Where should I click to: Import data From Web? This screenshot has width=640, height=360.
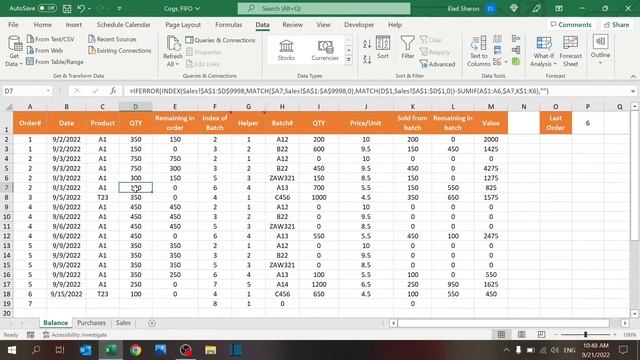coord(45,51)
